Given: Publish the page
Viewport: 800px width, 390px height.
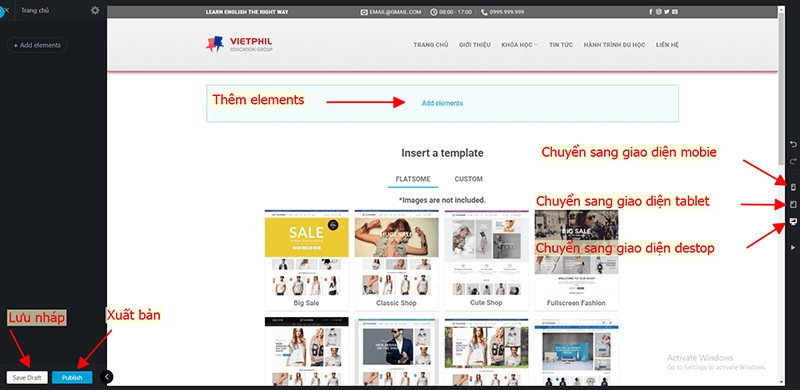Looking at the screenshot, I should pos(72,377).
